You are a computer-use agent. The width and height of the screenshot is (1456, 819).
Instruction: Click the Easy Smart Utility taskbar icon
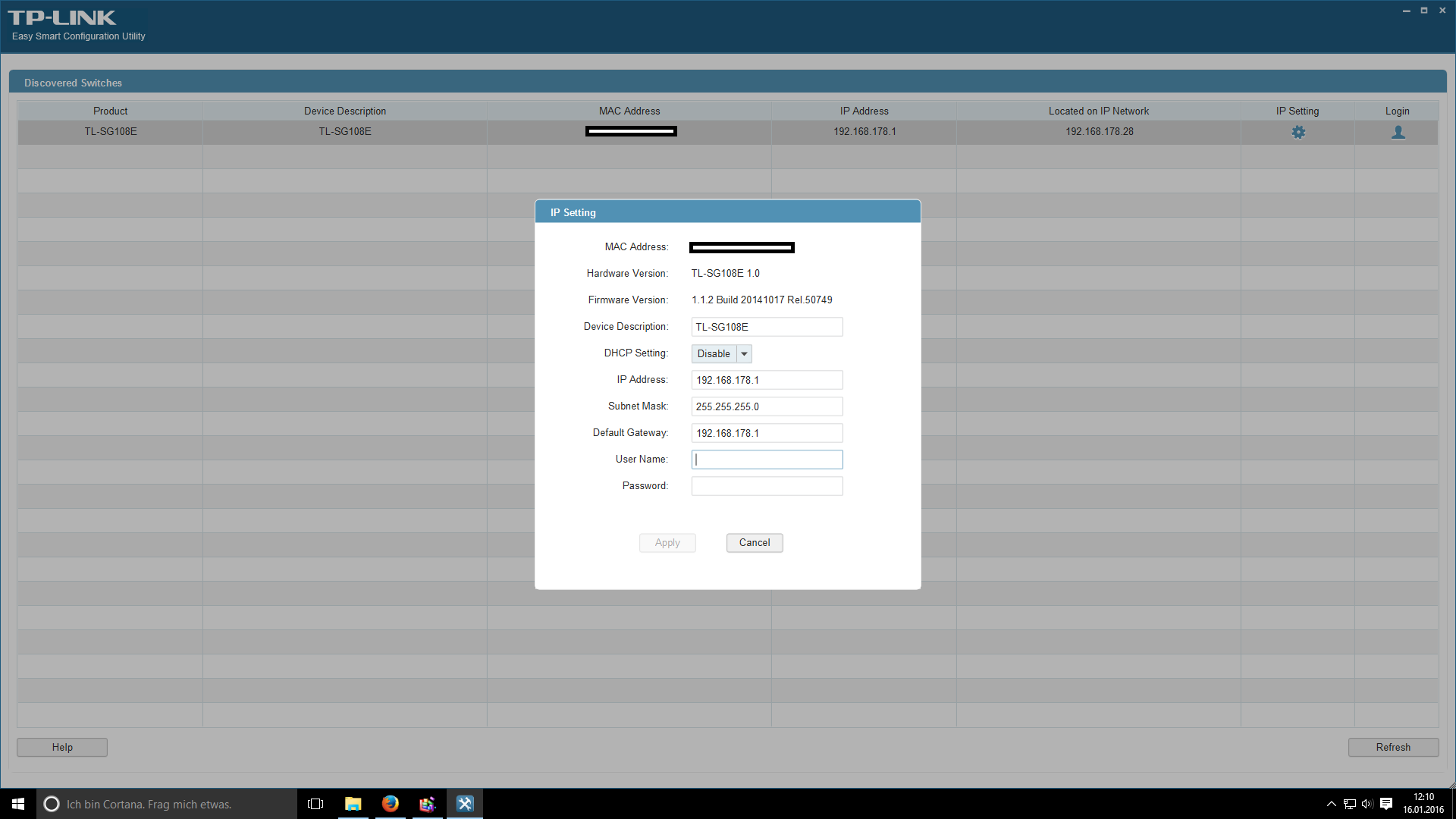[x=465, y=804]
